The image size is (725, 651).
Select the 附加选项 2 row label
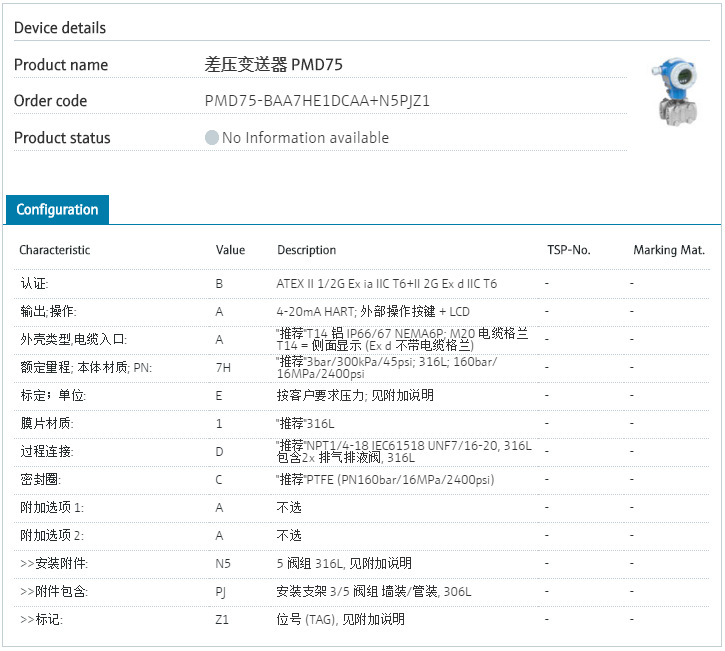[52, 536]
